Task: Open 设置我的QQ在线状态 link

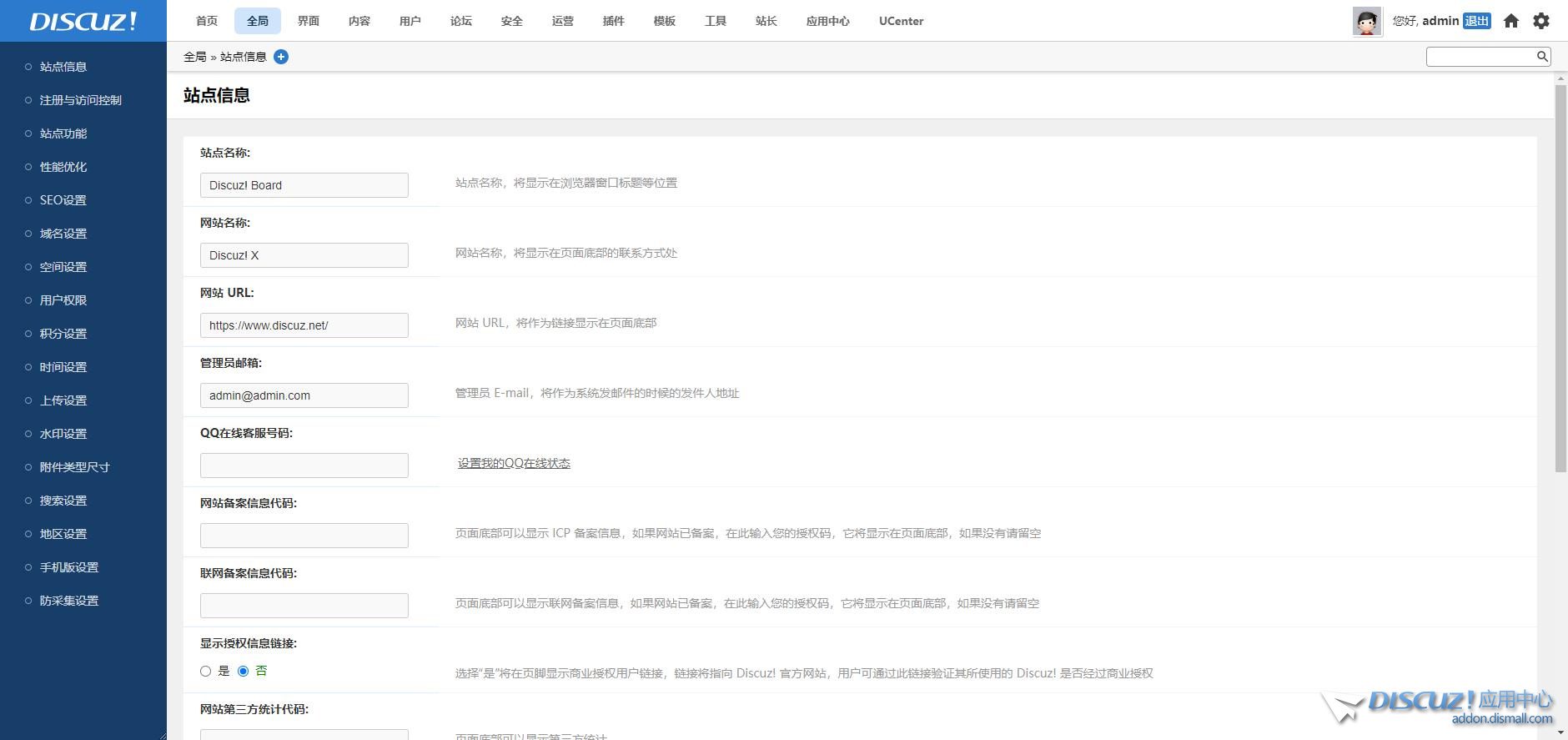Action: tap(514, 463)
